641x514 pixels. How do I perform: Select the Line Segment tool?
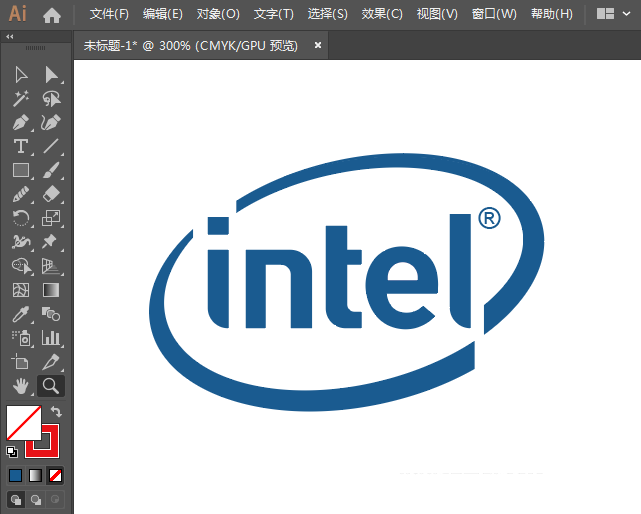click(x=52, y=146)
